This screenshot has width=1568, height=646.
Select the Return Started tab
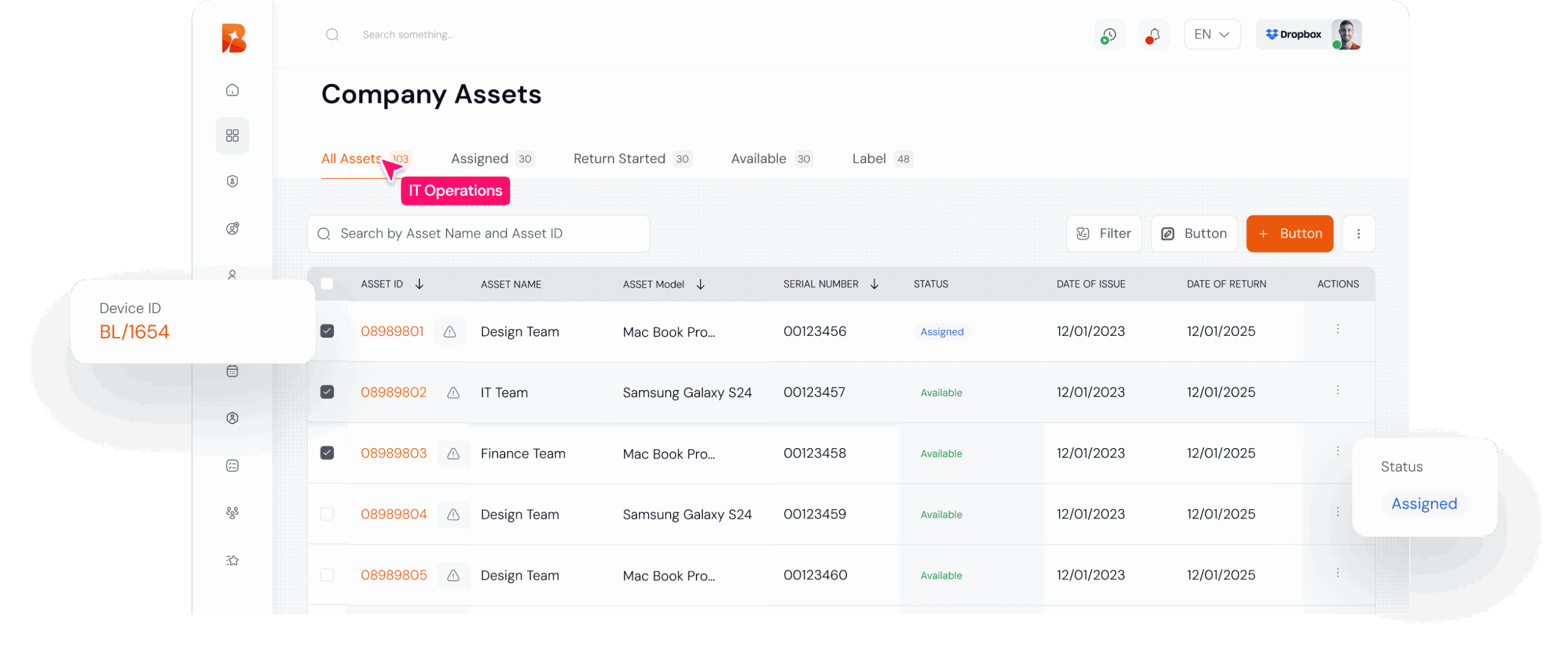pos(619,159)
